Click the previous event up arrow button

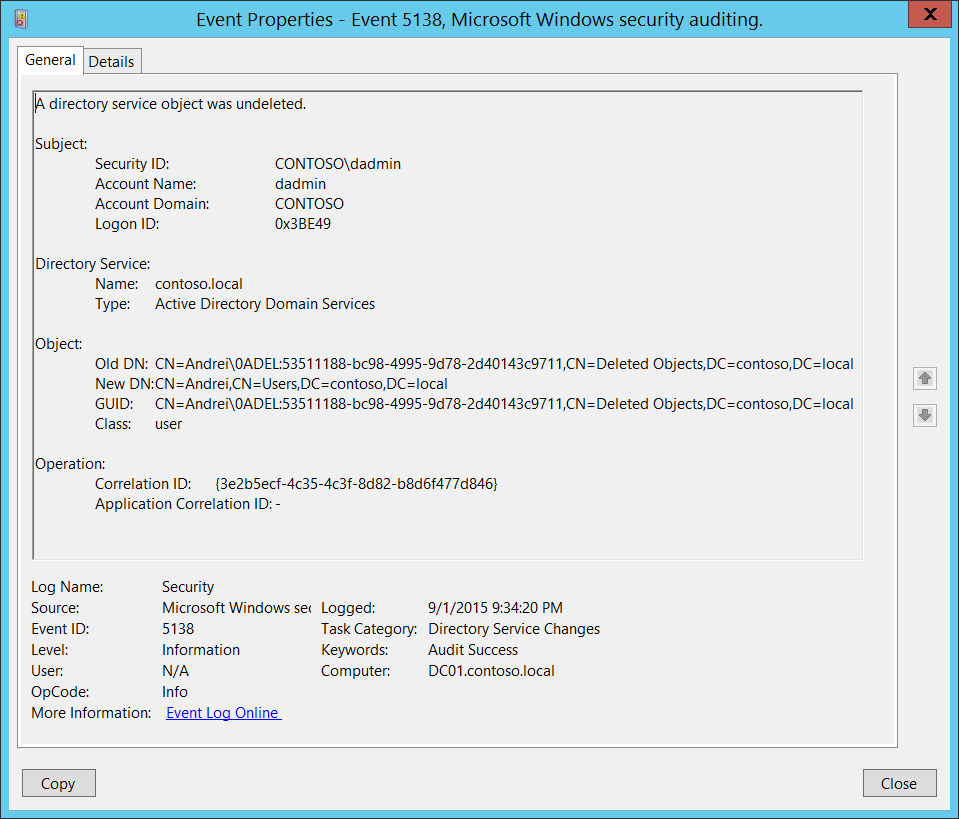(x=925, y=378)
